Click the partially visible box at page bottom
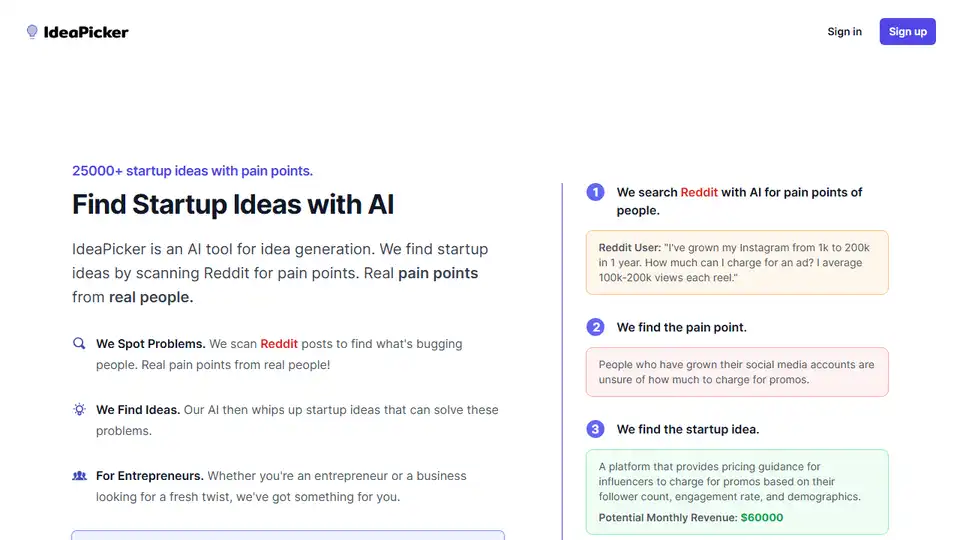960x540 pixels. coord(288,535)
